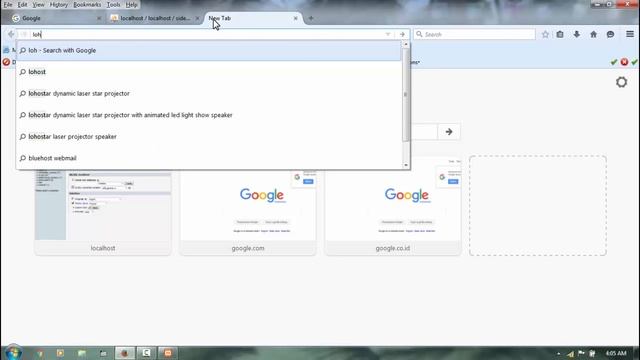Viewport: 640px width, 360px height.
Task: Open the folder icon in taskbar
Action: tap(82, 353)
